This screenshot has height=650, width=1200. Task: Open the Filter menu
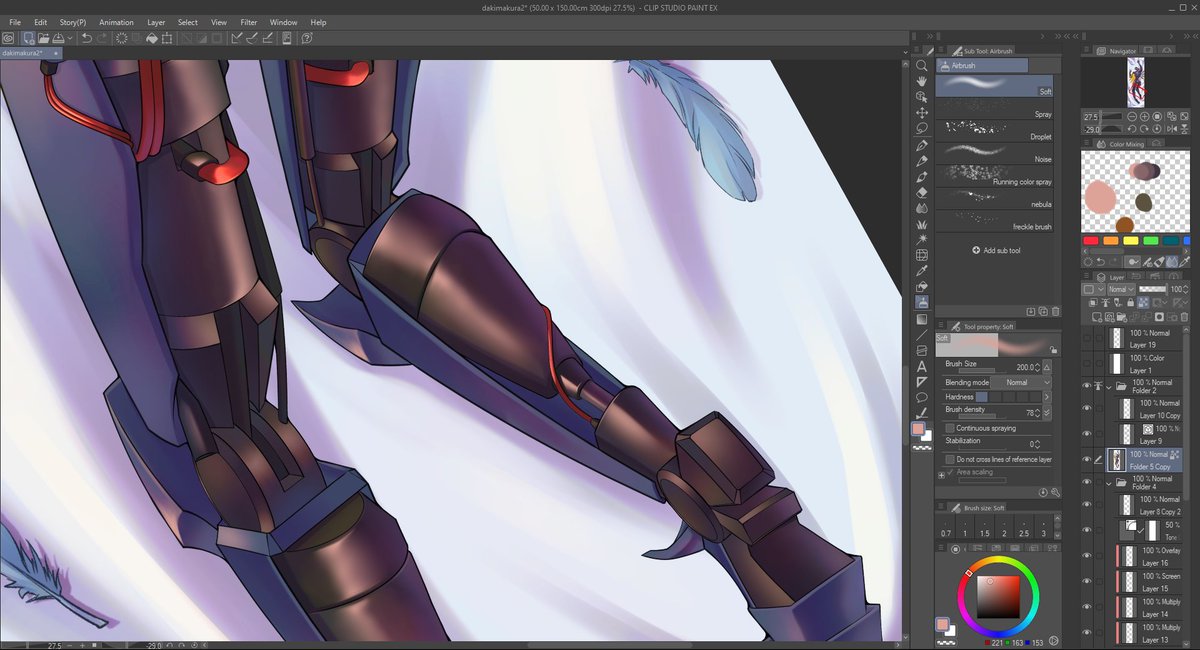click(248, 21)
